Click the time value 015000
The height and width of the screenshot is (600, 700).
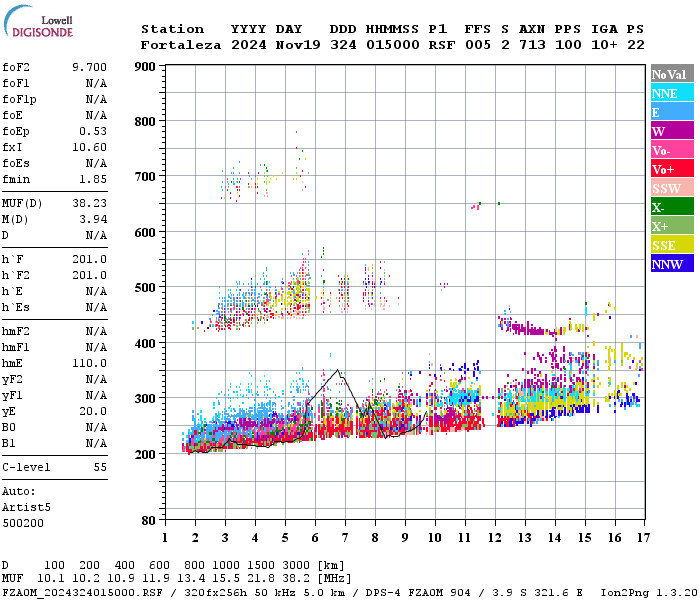(x=393, y=45)
